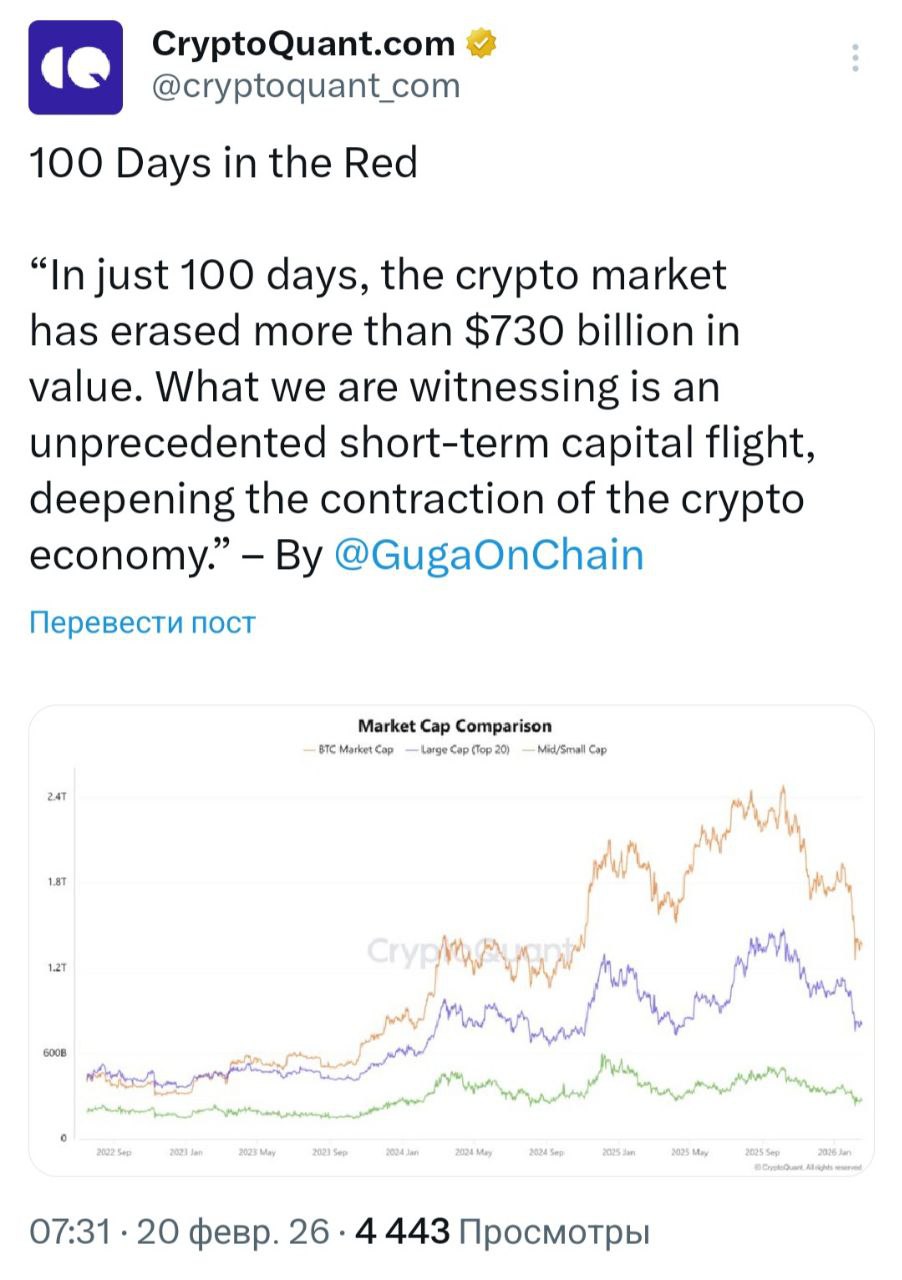Screen dimensions: 902x1280
Task: Click the CryptoQuant copyright notice in chart
Action: (x=805, y=1166)
